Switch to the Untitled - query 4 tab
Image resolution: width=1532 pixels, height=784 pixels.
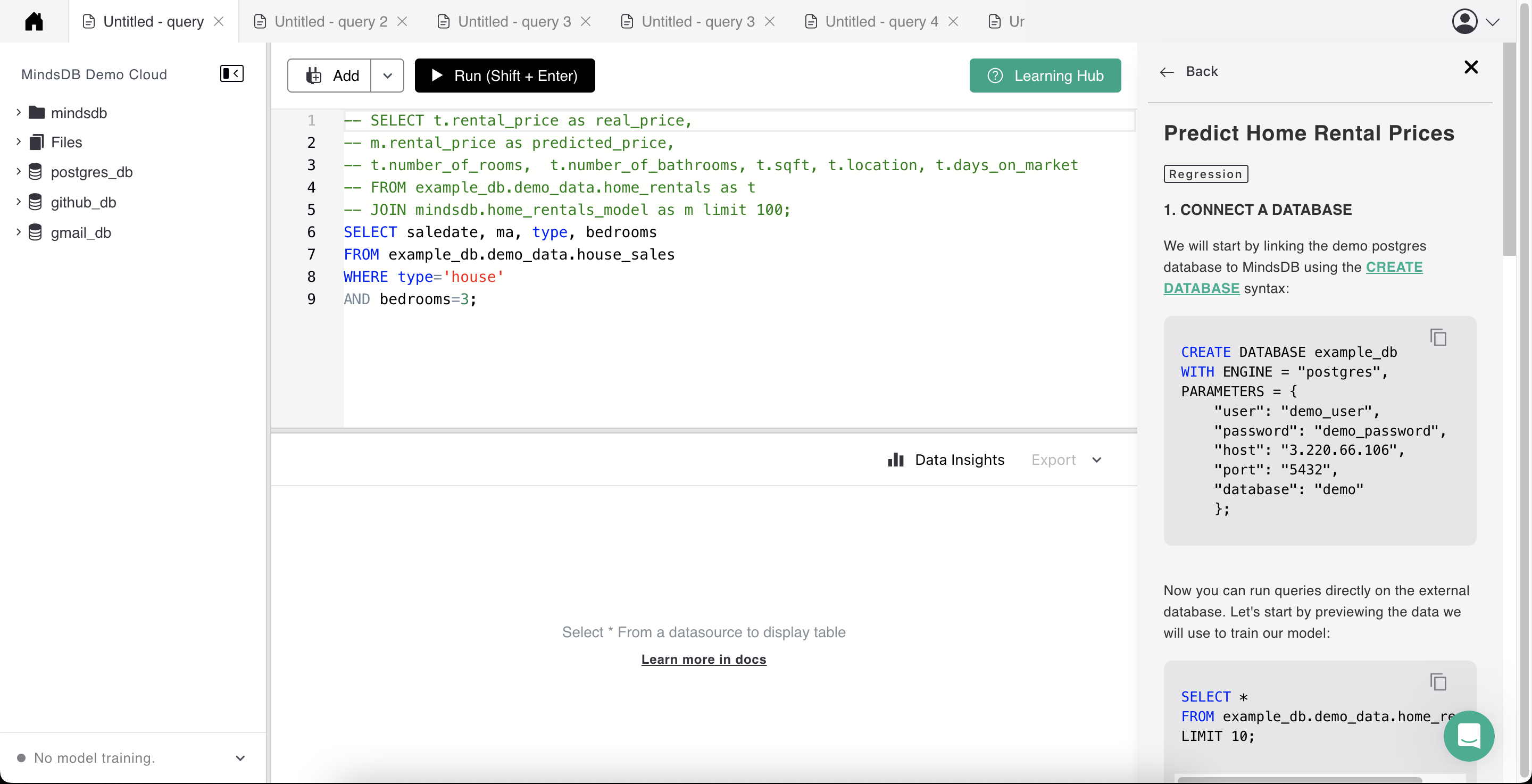[881, 21]
